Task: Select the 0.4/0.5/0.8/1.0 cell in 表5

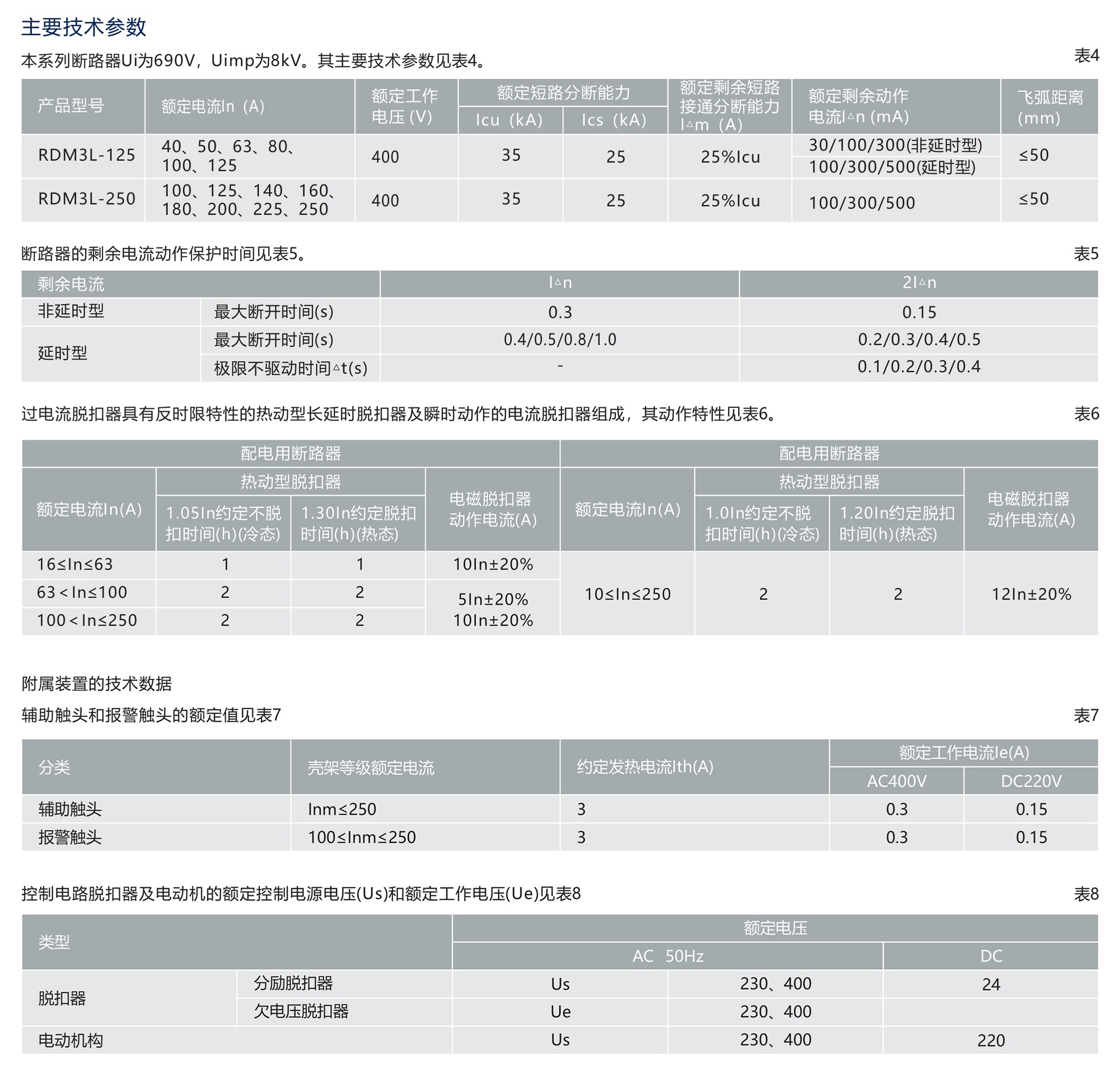Action: pyautogui.click(x=562, y=339)
